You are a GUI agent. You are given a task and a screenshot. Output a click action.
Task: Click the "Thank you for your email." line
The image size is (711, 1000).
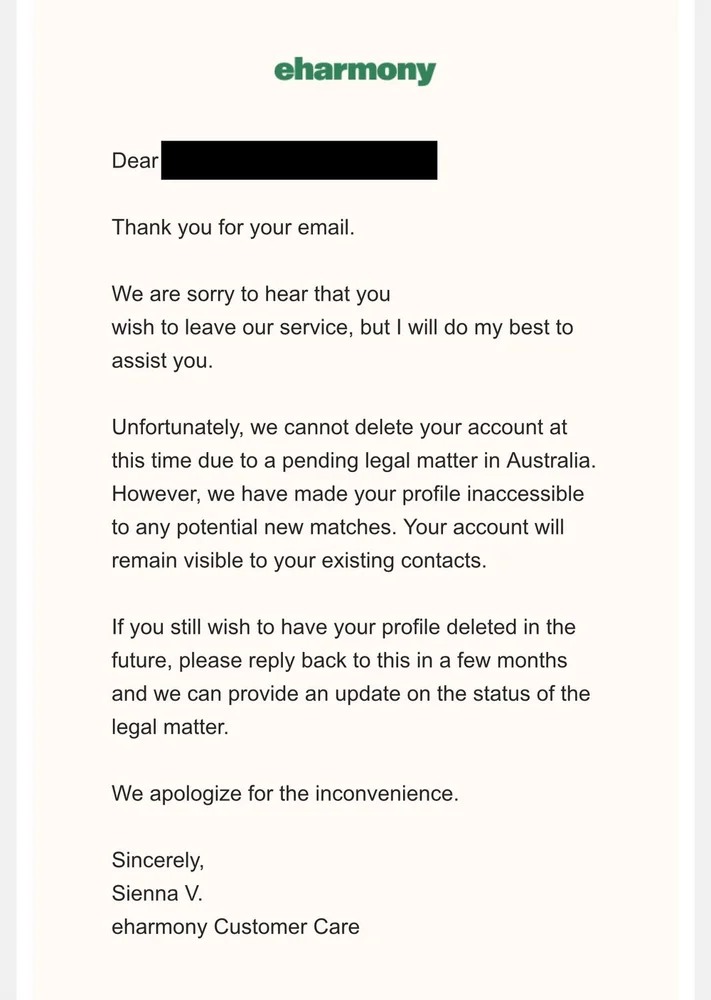click(x=233, y=227)
